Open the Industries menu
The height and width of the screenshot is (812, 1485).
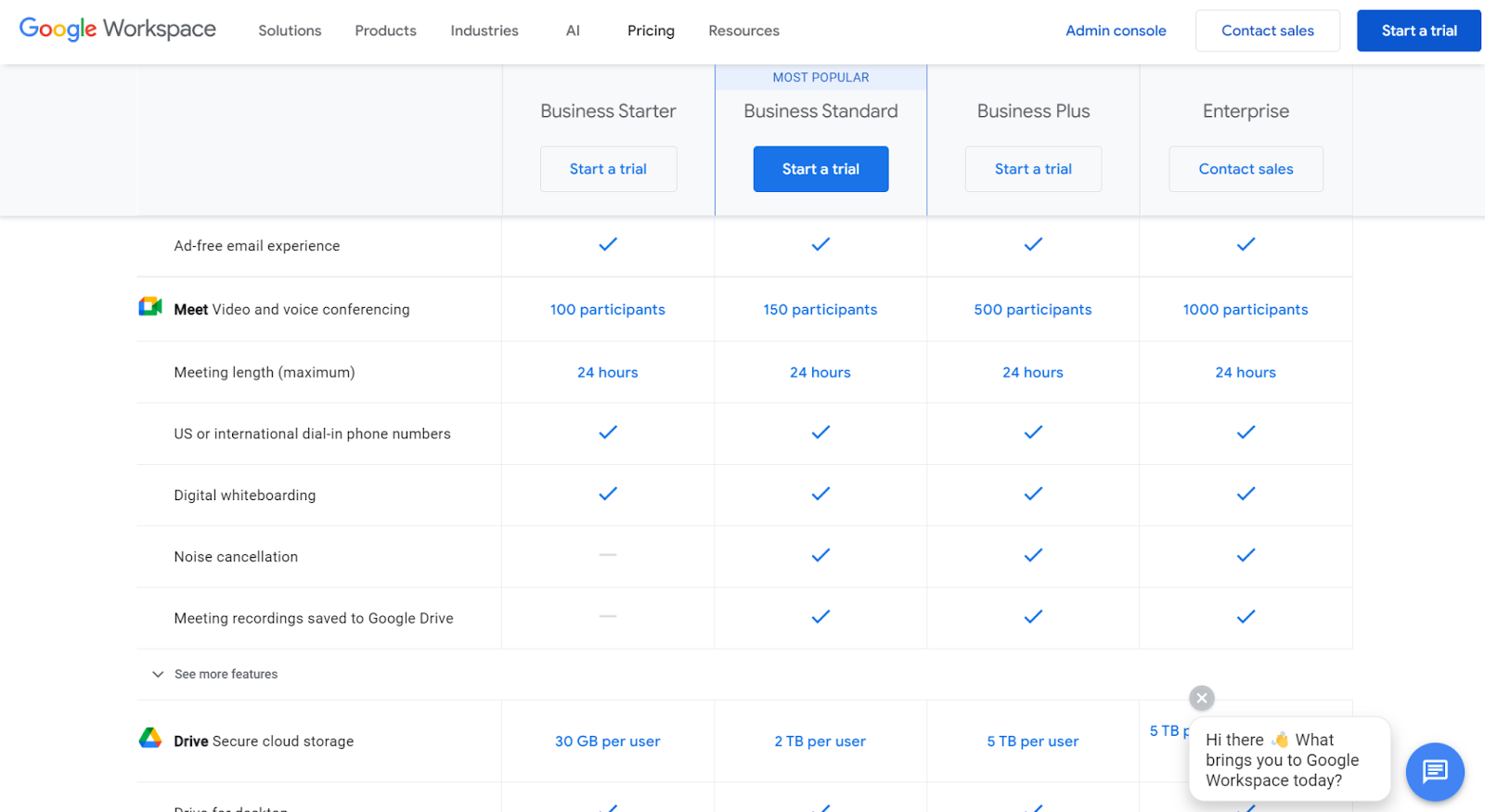(x=484, y=31)
